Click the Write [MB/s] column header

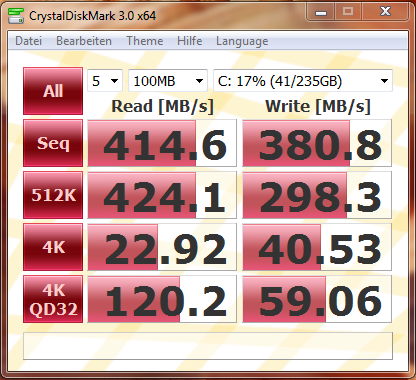click(318, 107)
